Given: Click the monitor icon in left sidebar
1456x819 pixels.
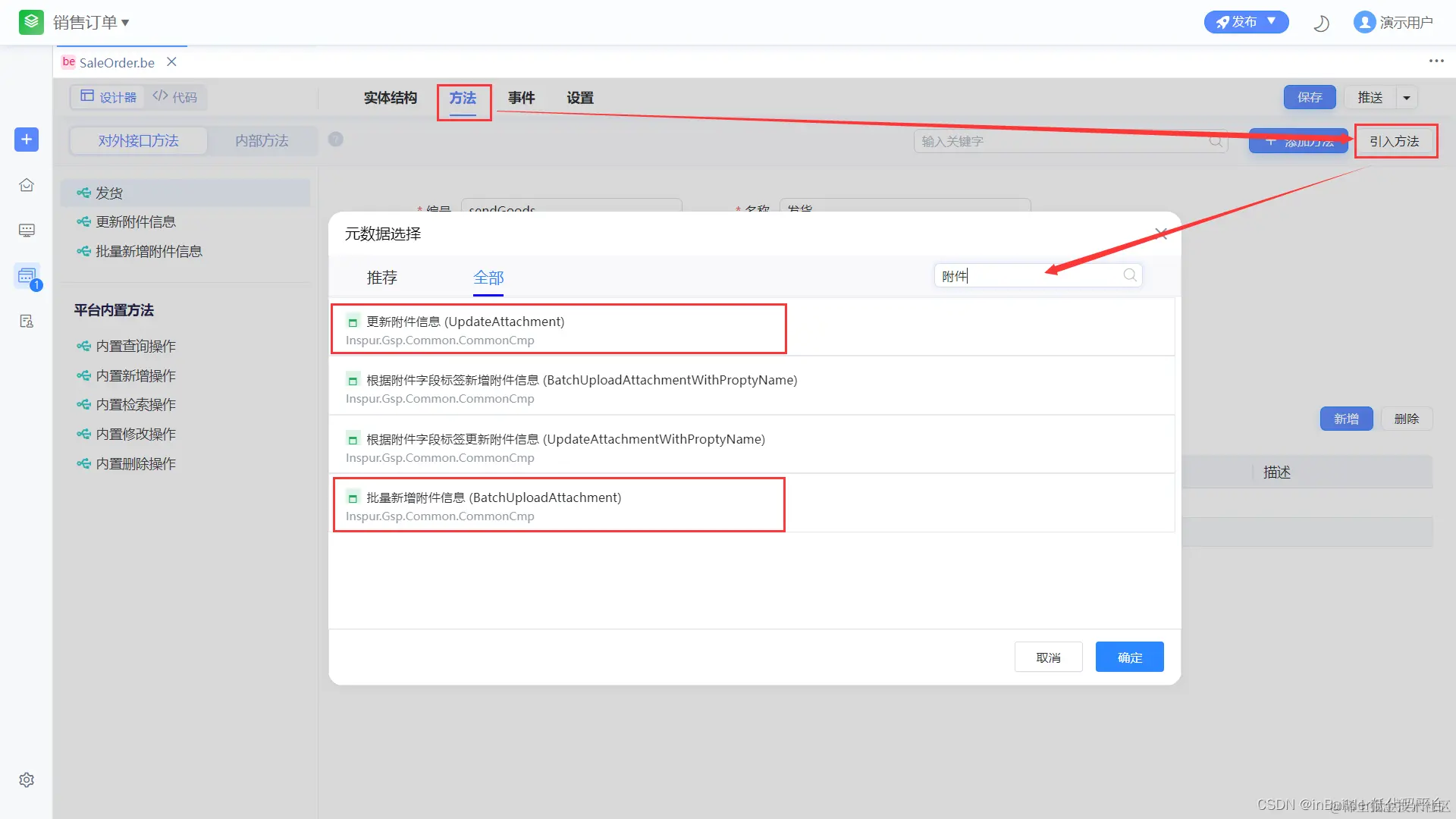Looking at the screenshot, I should tap(27, 231).
